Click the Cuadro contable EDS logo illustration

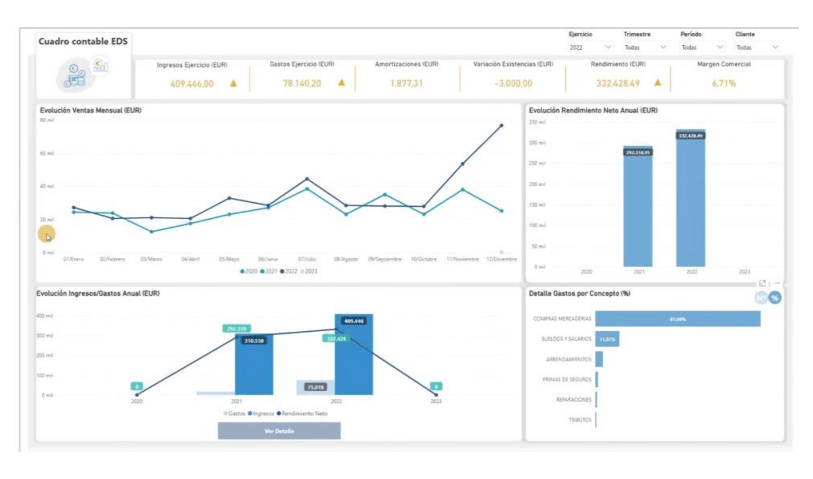(x=82, y=74)
